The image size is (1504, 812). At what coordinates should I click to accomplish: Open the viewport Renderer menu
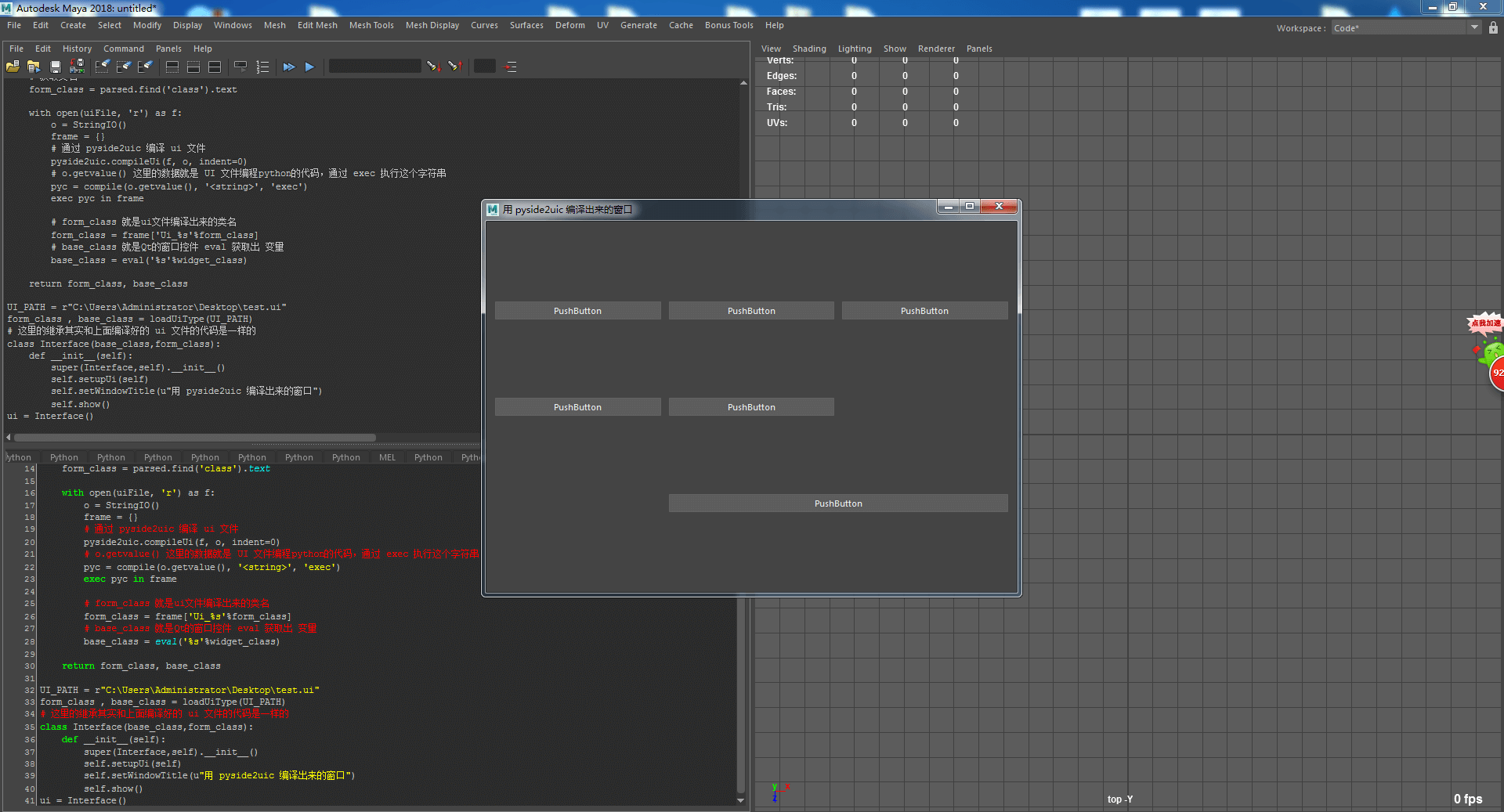[936, 49]
